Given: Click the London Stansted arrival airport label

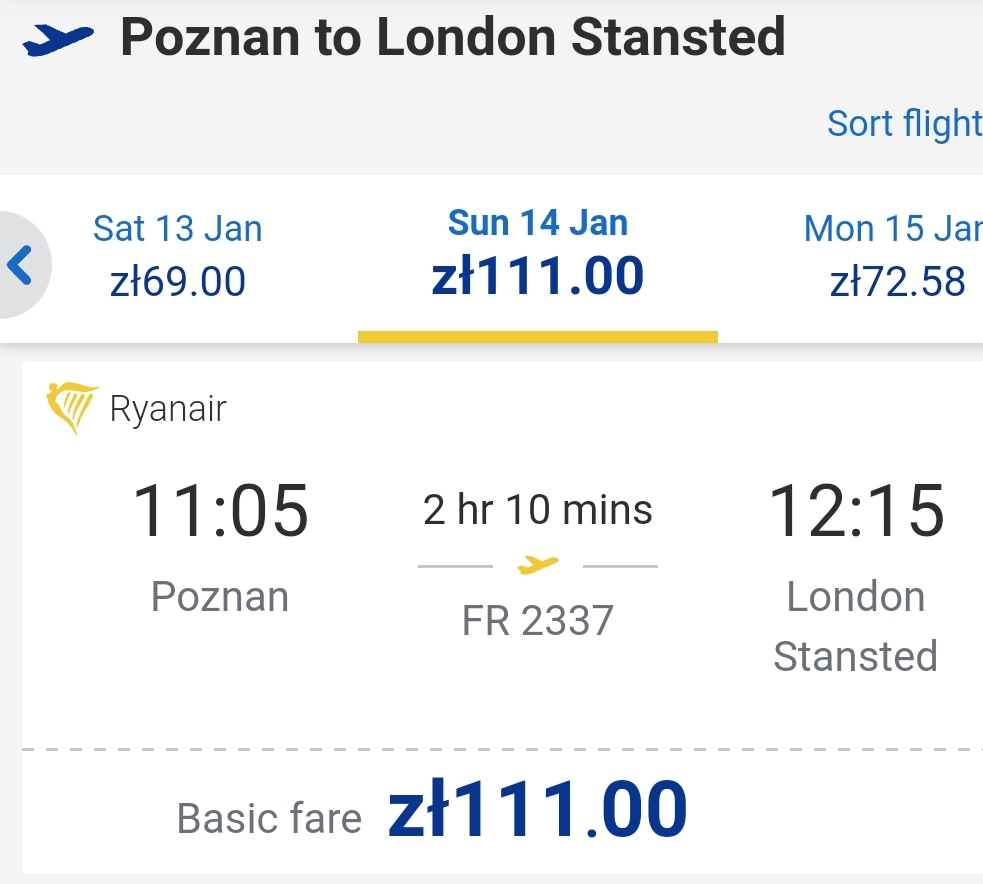Looking at the screenshot, I should point(856,626).
